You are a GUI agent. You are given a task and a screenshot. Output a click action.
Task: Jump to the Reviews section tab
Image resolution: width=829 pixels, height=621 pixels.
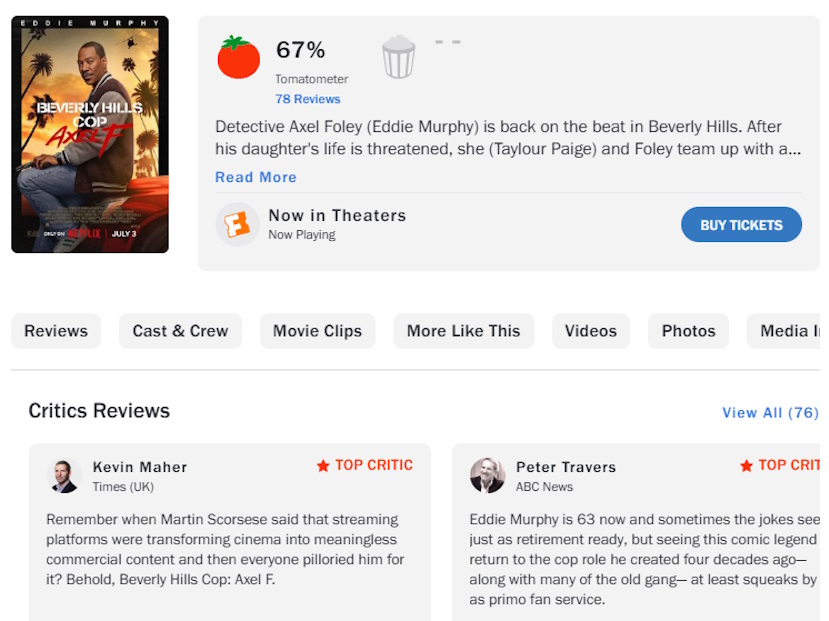coord(56,331)
